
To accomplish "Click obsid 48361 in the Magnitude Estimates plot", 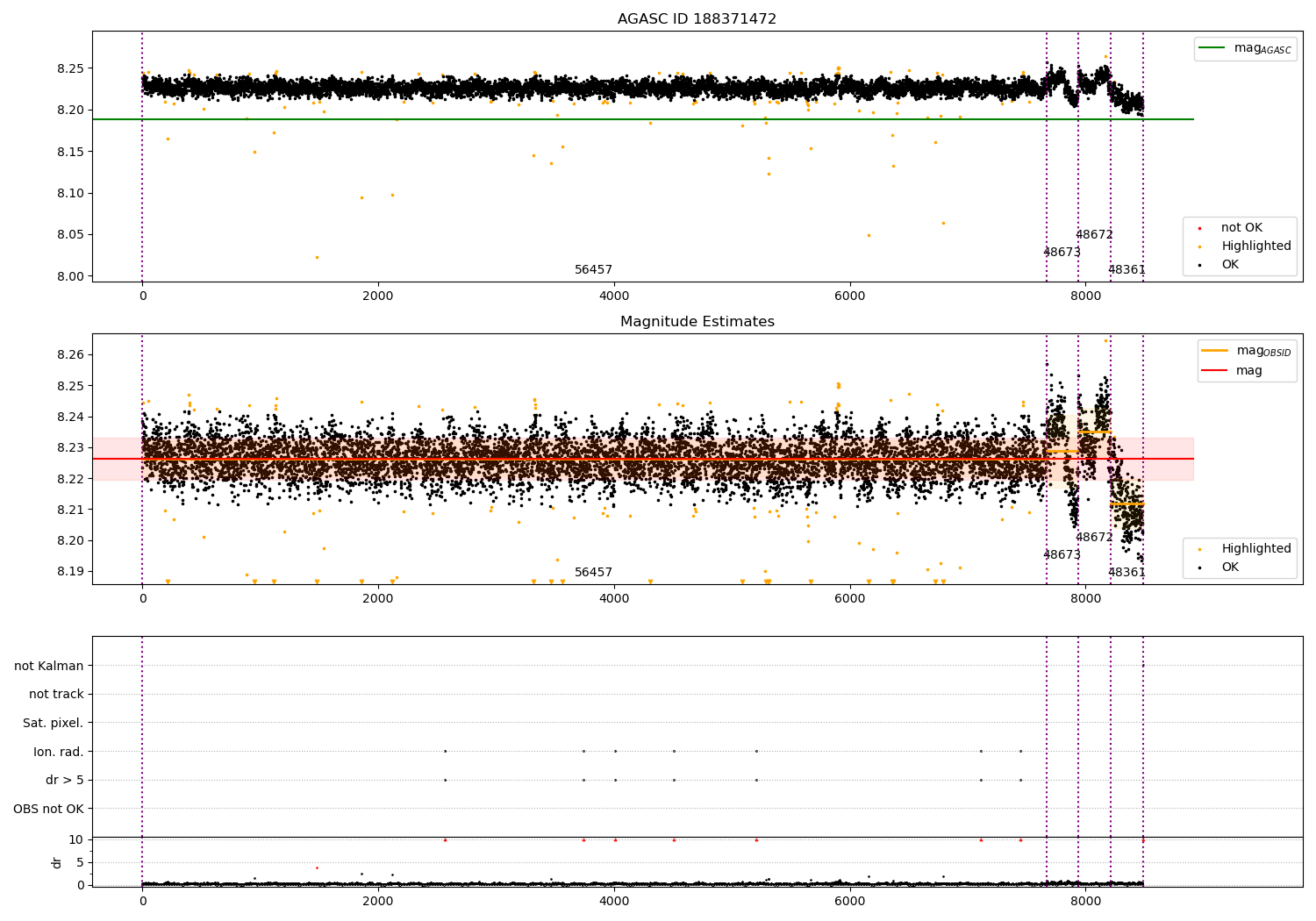I will click(1126, 572).
